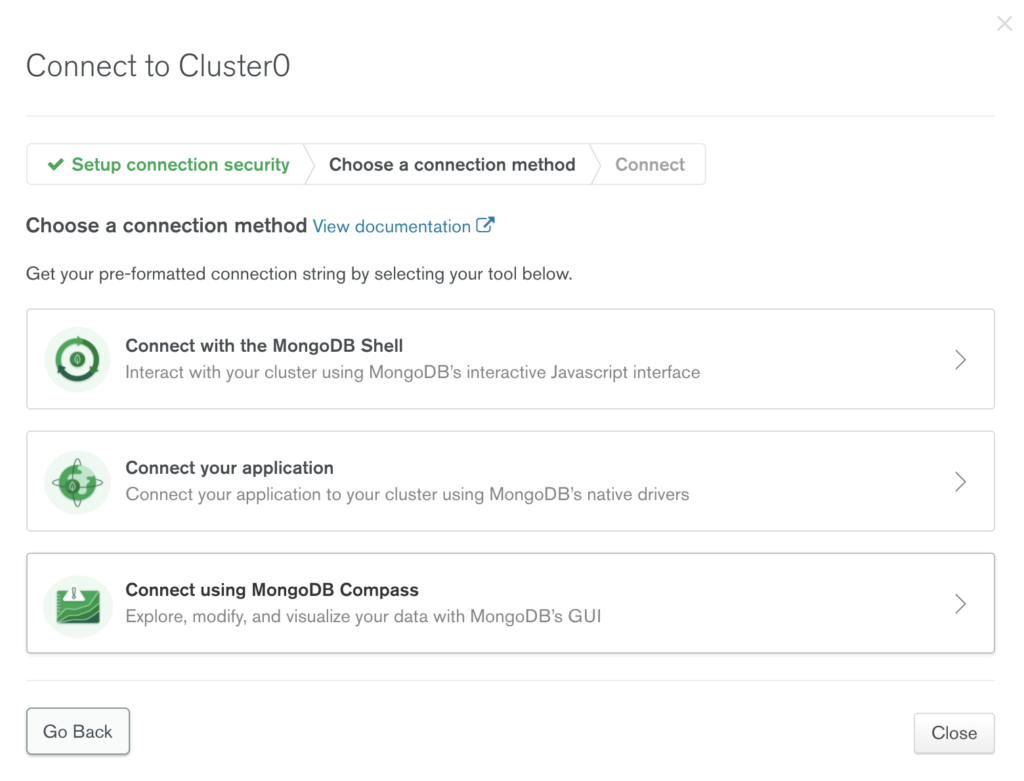Choose the Connect your application title text
Image resolution: width=1024 pixels, height=781 pixels.
pyautogui.click(x=229, y=468)
